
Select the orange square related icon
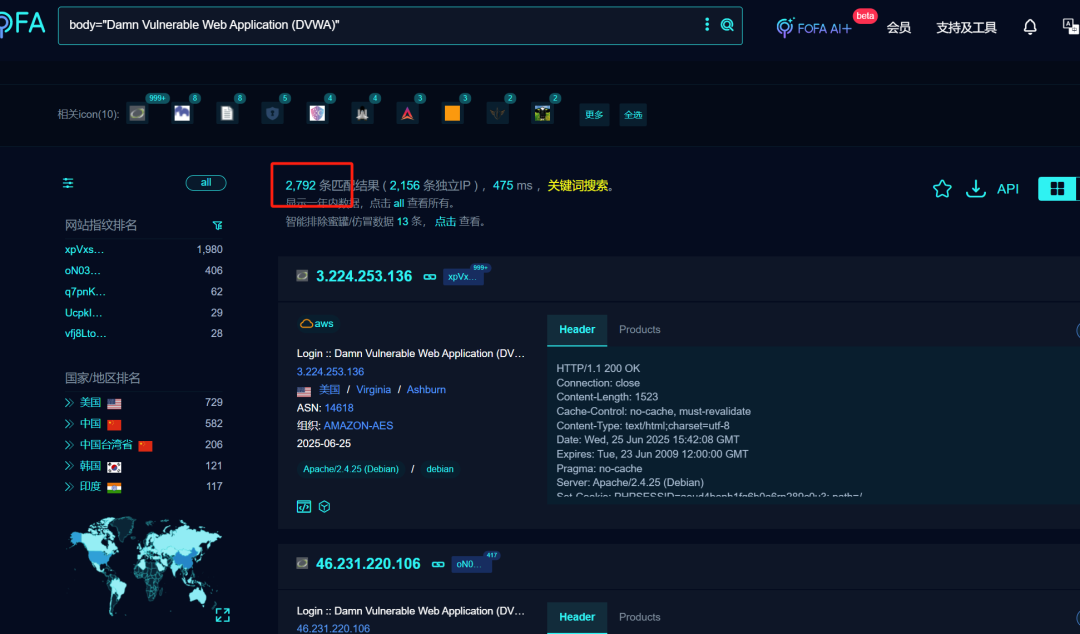click(x=452, y=113)
